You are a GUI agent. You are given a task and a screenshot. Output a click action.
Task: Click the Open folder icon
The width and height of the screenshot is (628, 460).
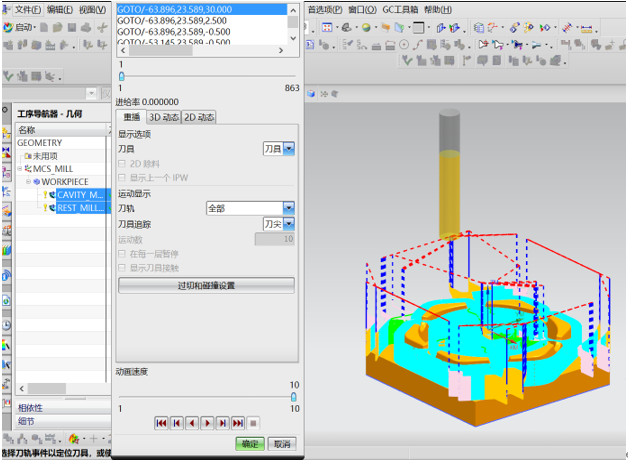(58, 27)
